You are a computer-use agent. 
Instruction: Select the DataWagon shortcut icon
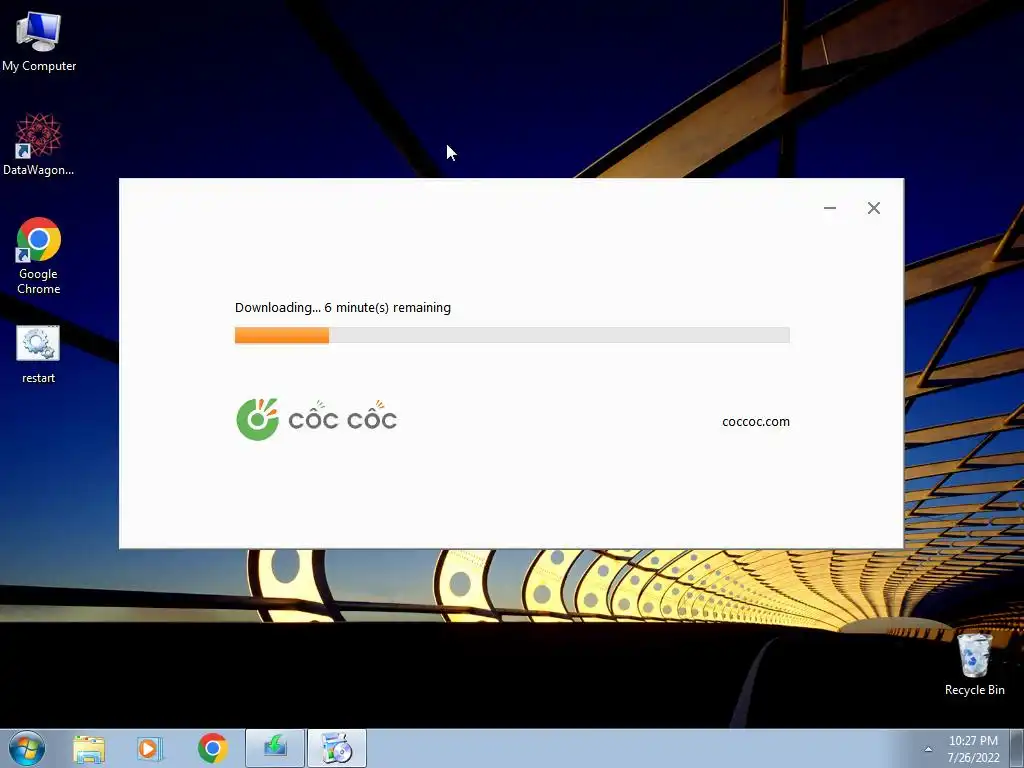tap(39, 145)
